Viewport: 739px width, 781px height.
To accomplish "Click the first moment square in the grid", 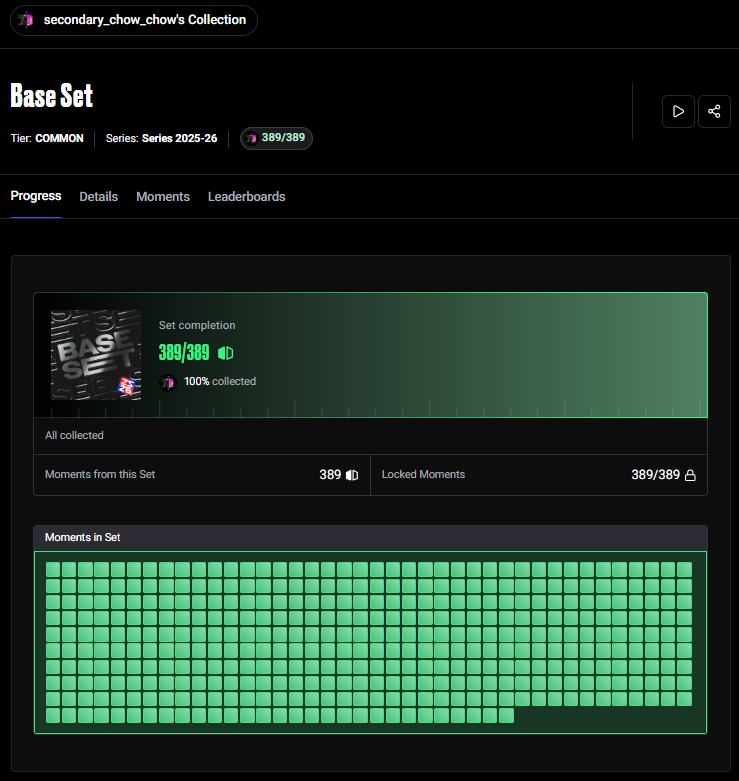I will pyautogui.click(x=53, y=569).
